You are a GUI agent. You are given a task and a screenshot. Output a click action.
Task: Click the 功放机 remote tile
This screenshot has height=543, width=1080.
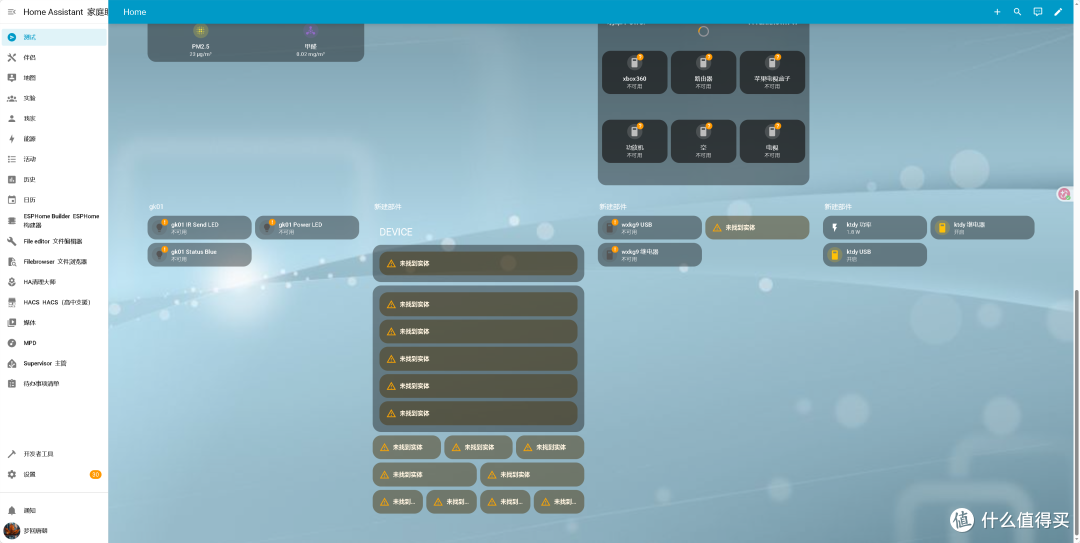tap(634, 141)
